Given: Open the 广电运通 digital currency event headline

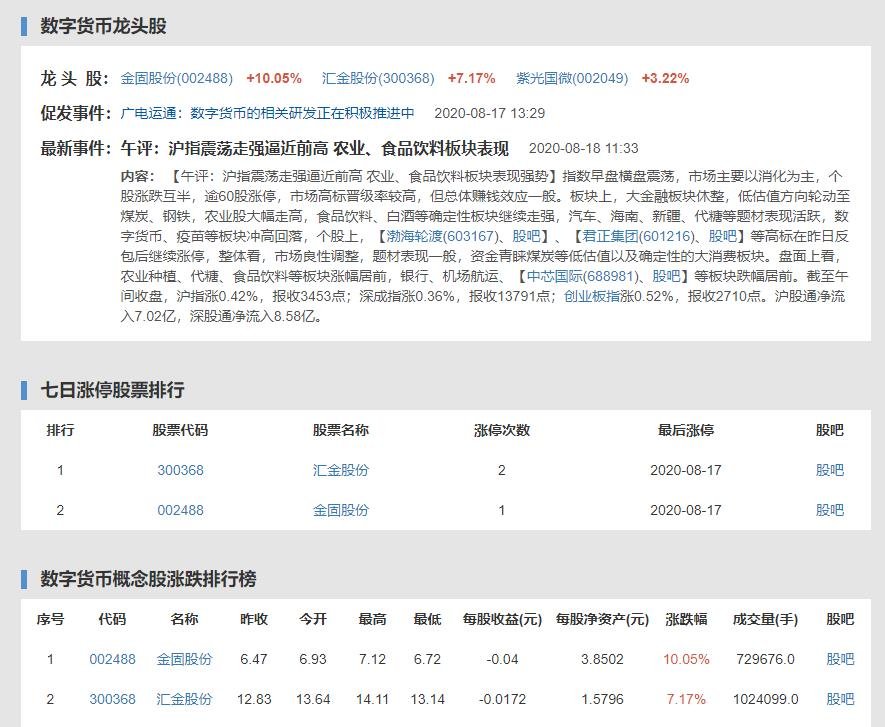Looking at the screenshot, I should point(268,113).
